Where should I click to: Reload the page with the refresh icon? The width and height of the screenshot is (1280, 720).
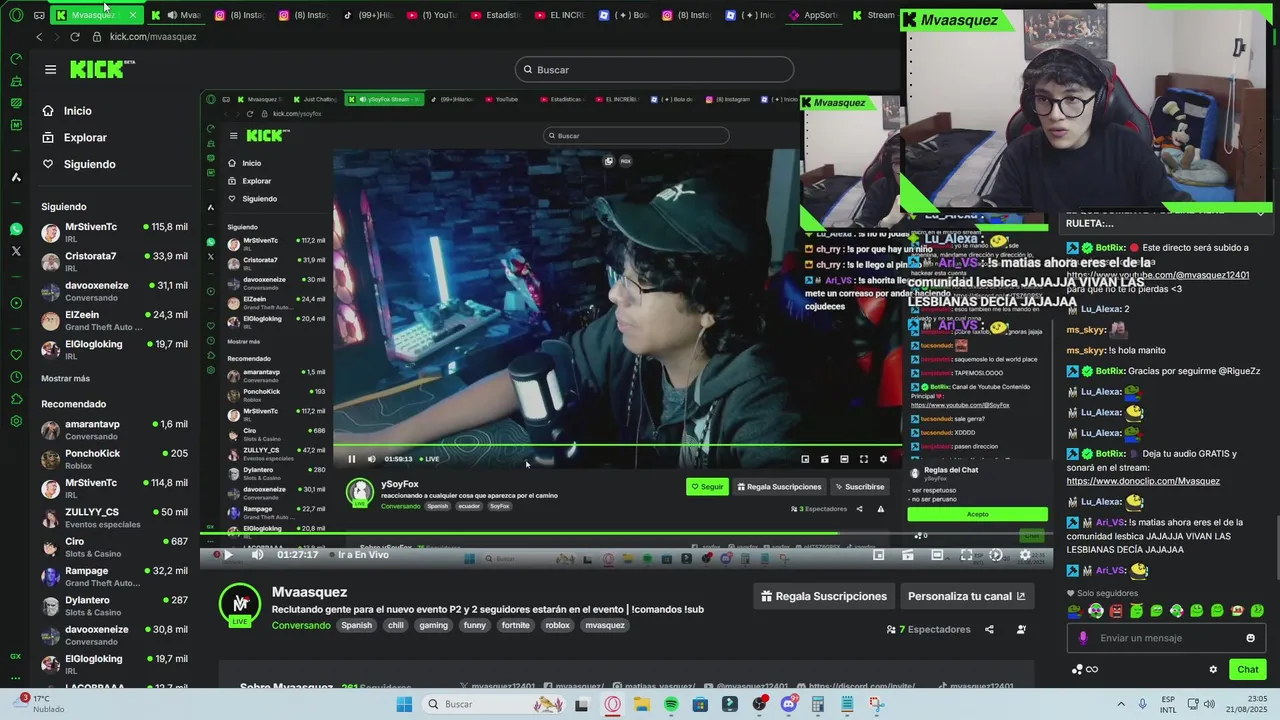(74, 36)
